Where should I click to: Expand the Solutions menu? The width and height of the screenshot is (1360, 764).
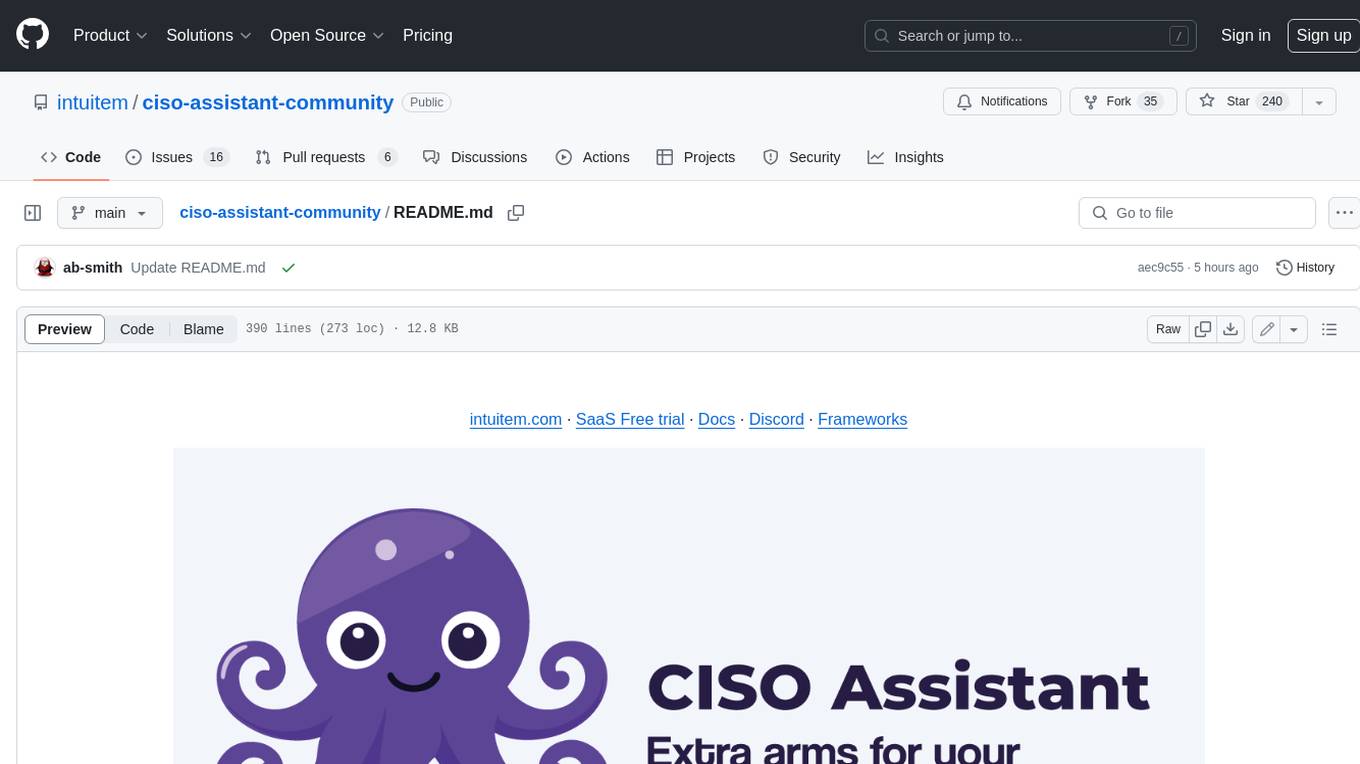[208, 35]
